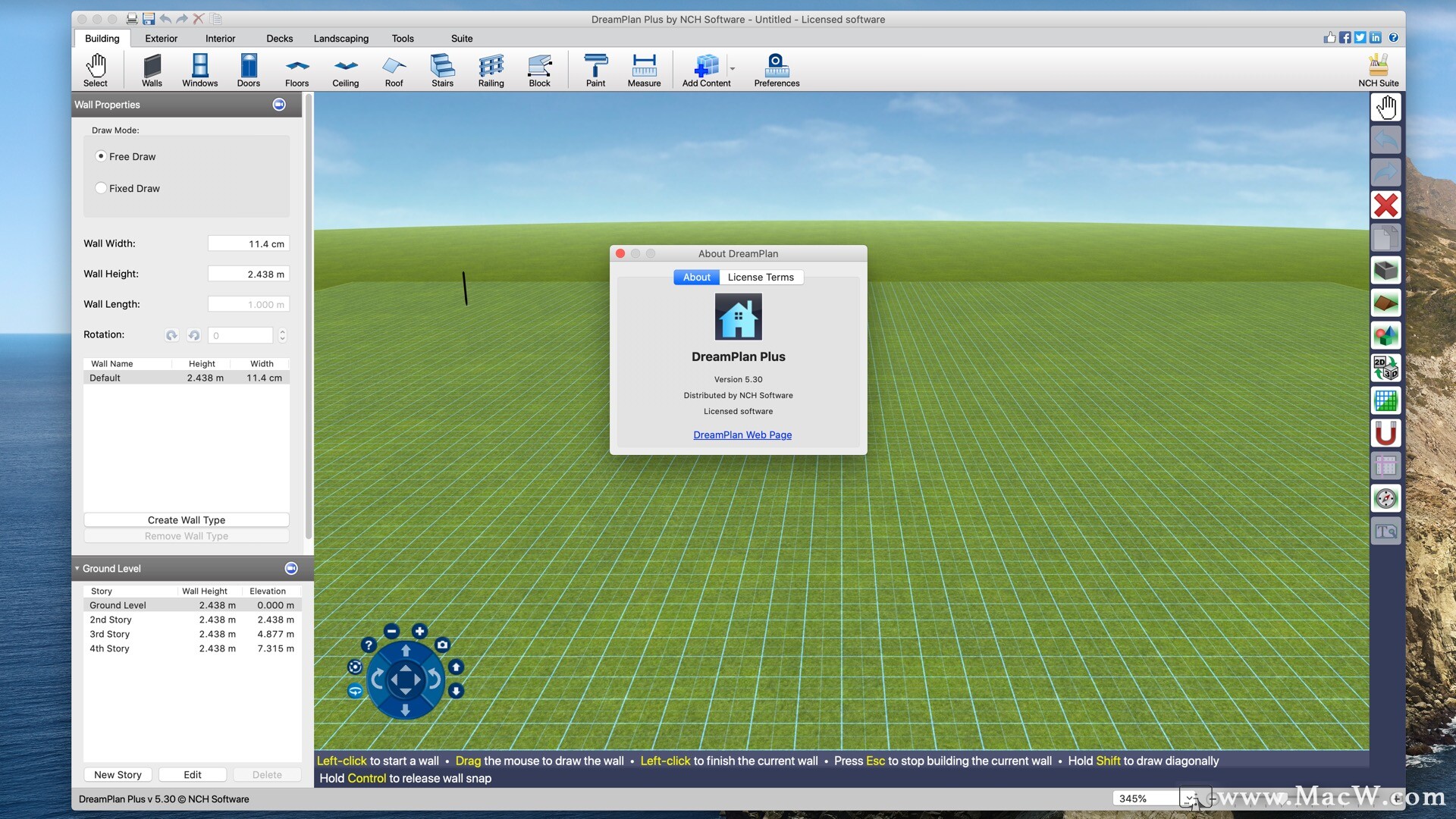This screenshot has height=819, width=1456.
Task: Select the Paint tool
Action: tap(594, 68)
